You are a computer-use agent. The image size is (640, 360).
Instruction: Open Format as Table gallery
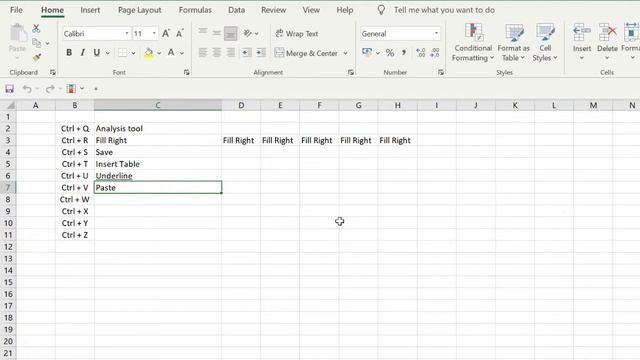513,42
